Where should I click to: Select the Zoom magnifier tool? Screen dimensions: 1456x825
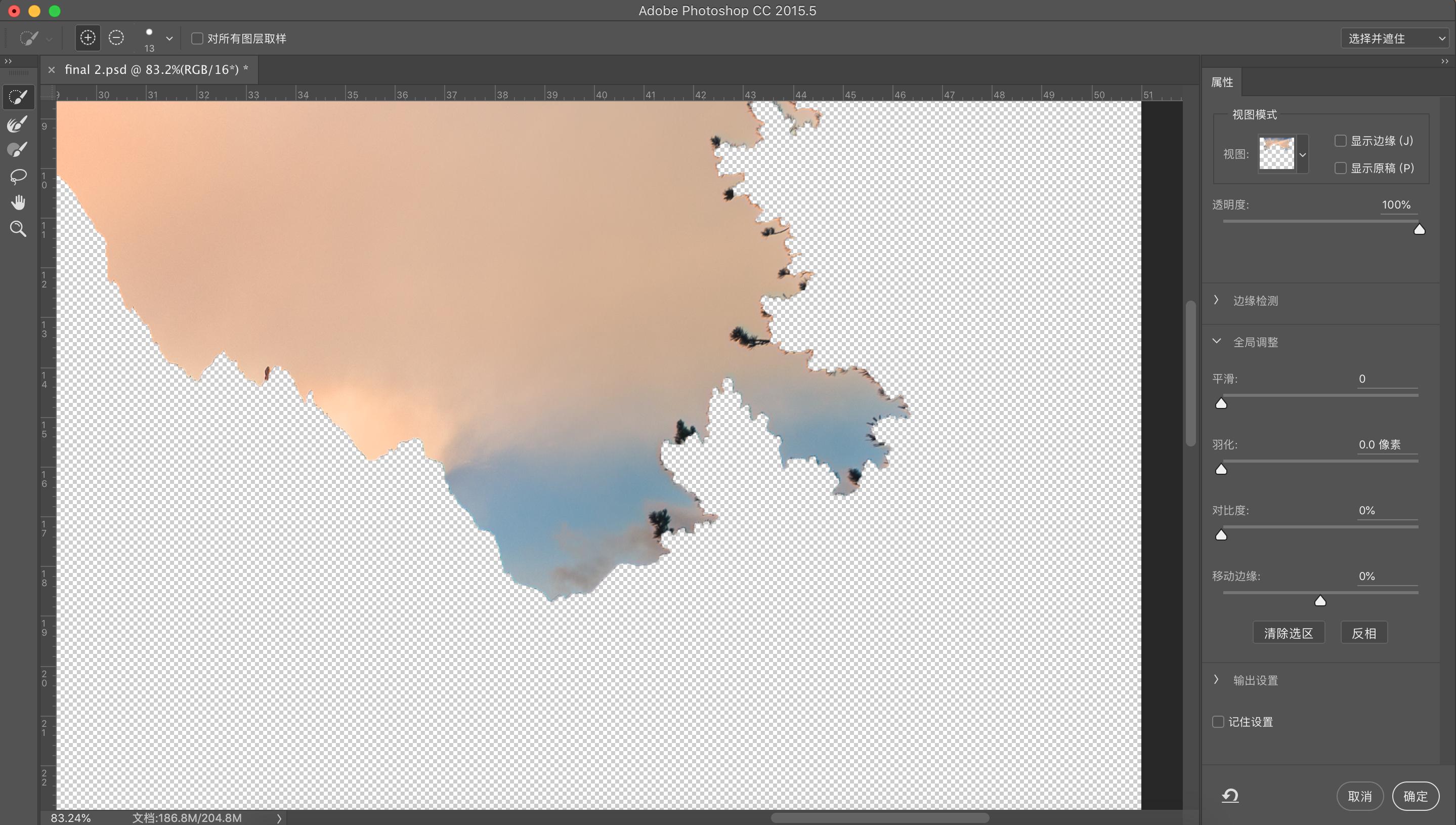click(x=18, y=229)
